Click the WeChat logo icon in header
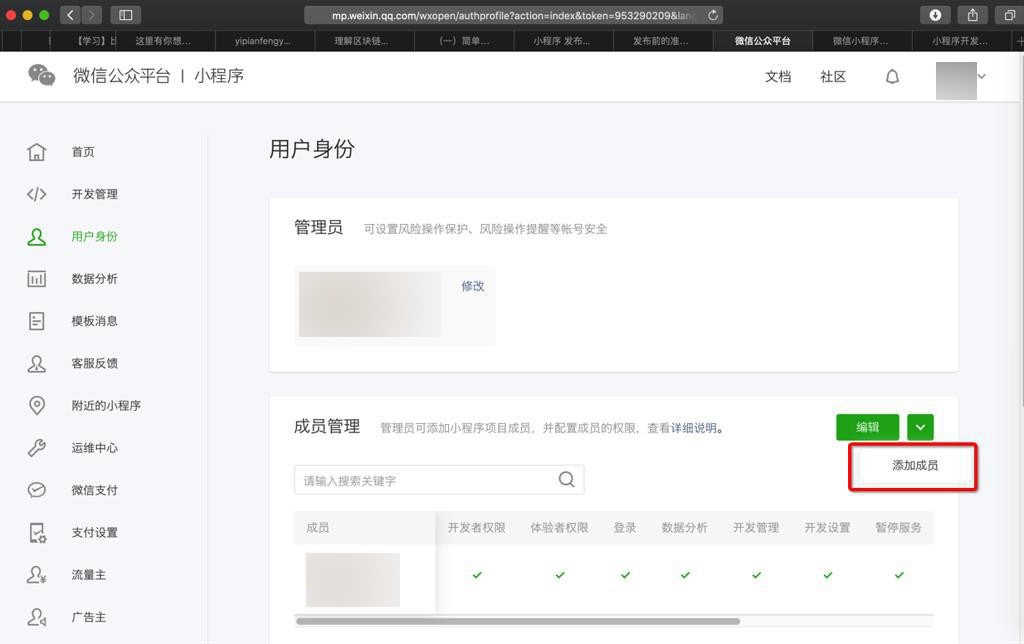This screenshot has width=1024, height=644. tap(41, 75)
